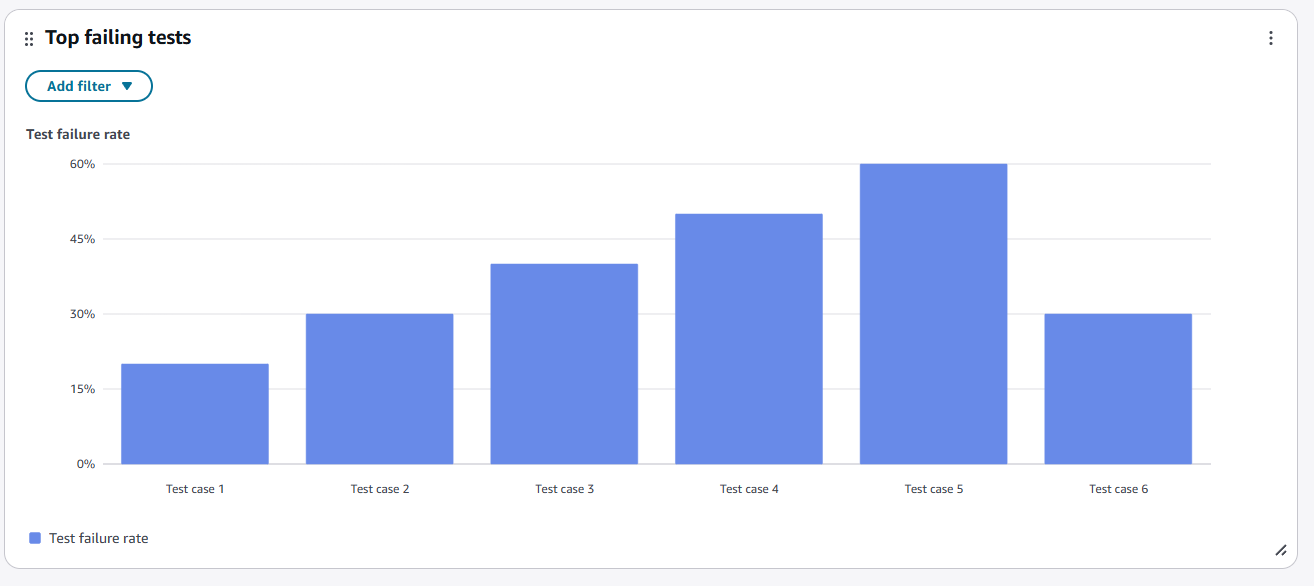Screen dimensions: 1314x586
Task: Click the Test failure rate chart heading
Action: tap(78, 134)
